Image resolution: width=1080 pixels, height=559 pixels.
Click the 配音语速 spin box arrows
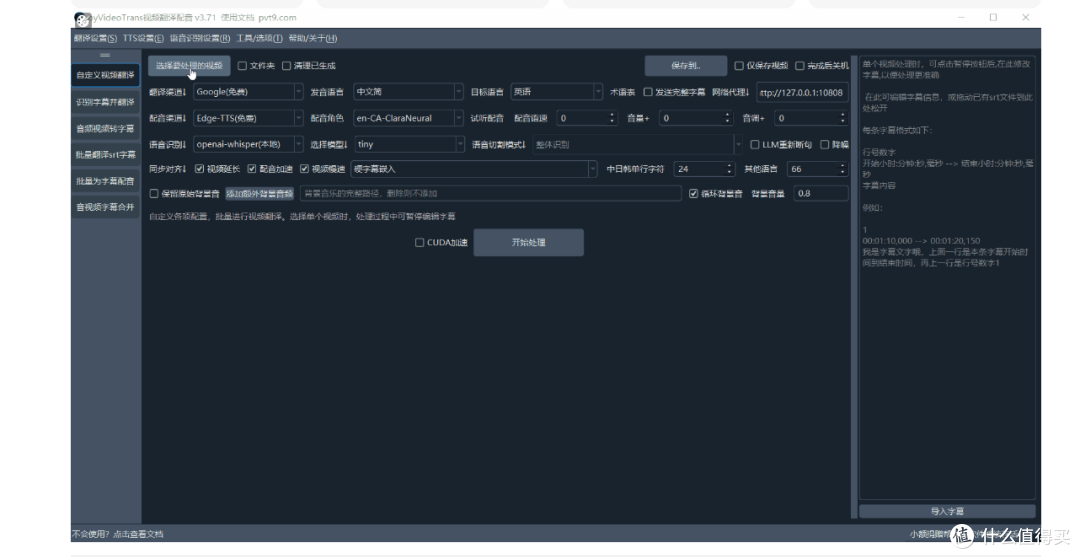pos(612,118)
